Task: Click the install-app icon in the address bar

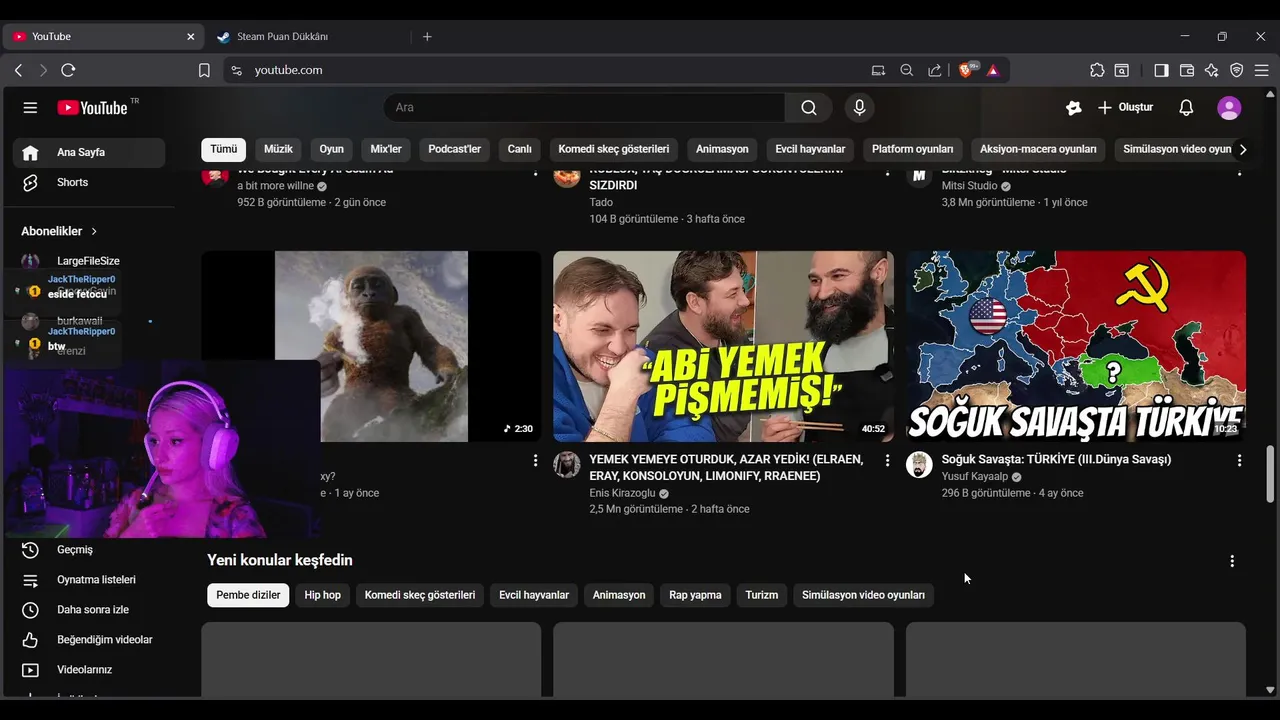Action: point(878,70)
